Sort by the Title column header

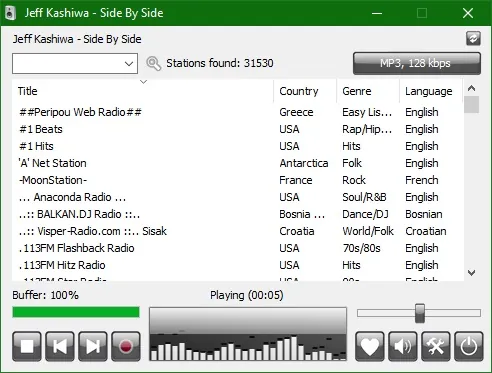(143, 91)
